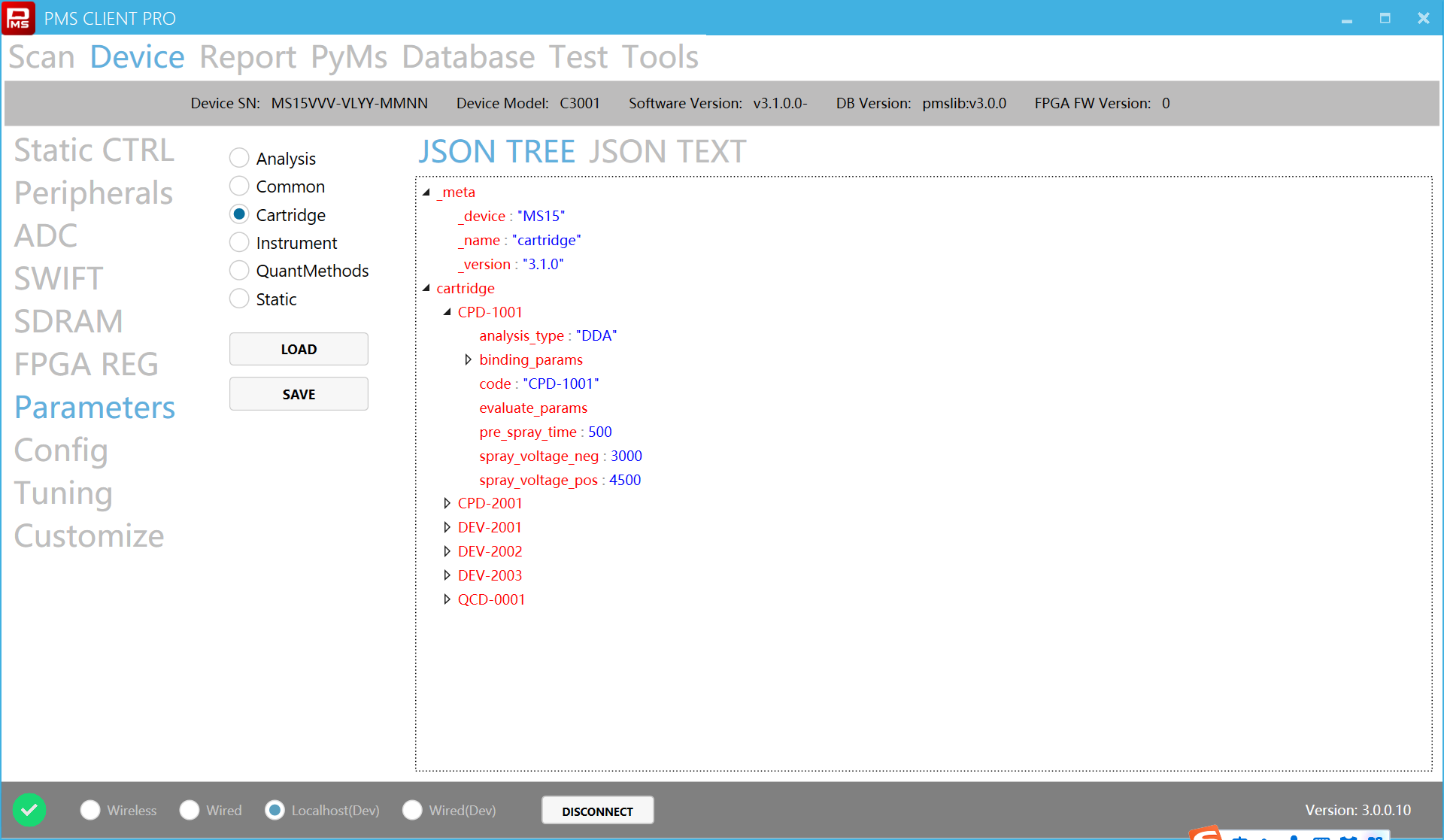This screenshot has width=1444, height=840.
Task: Collapse the _meta tree node
Action: 426,193
